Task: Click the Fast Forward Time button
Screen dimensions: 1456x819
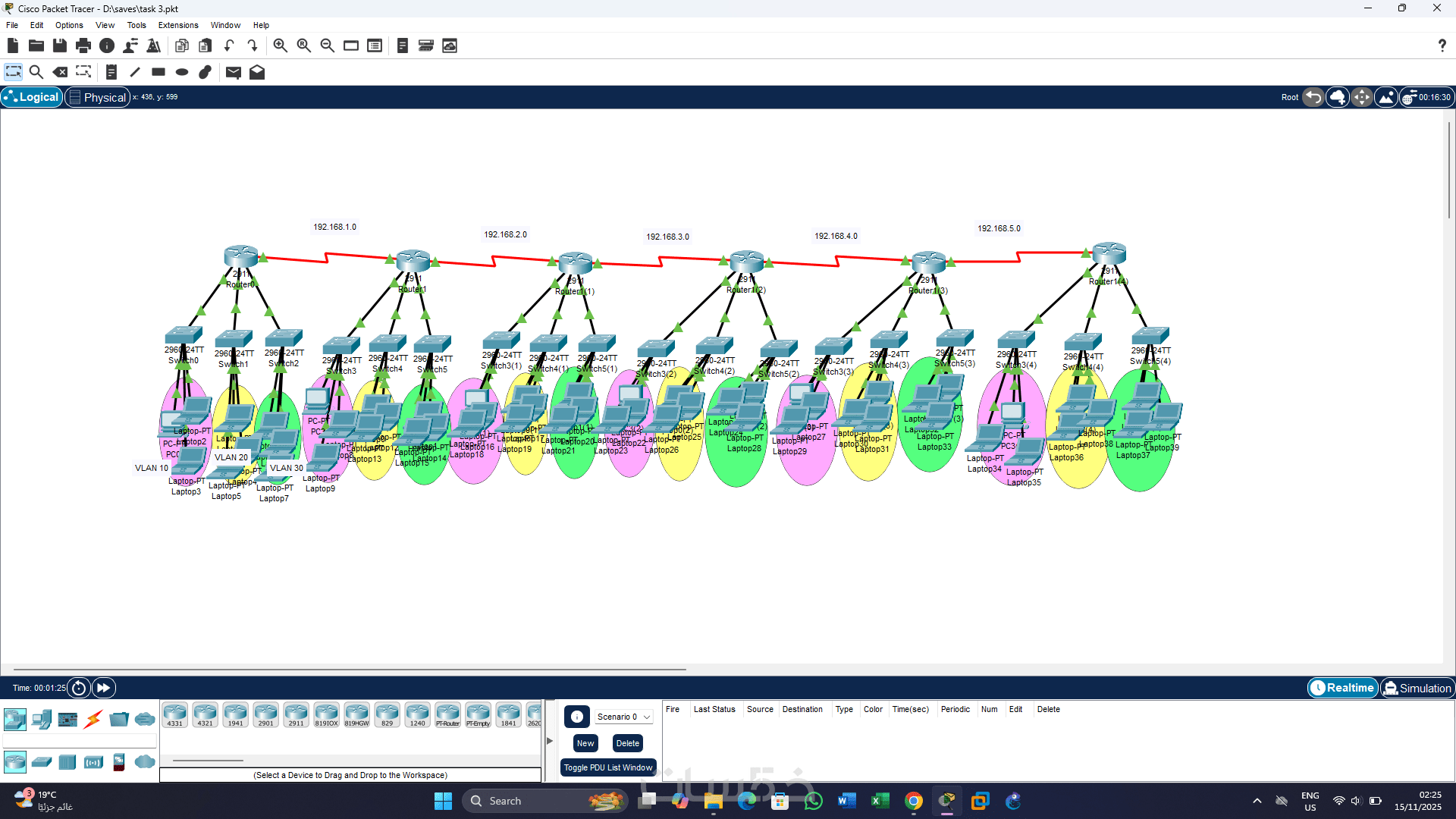Action: (103, 688)
